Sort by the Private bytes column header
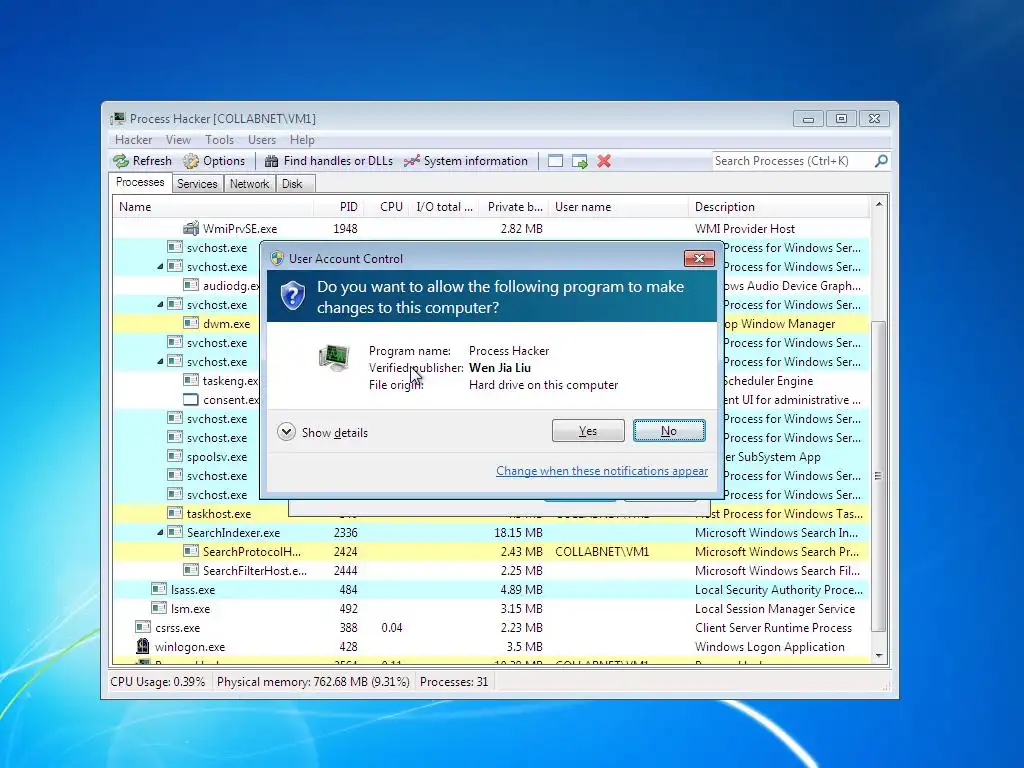Screen dimensions: 1024x768 coord(515,207)
